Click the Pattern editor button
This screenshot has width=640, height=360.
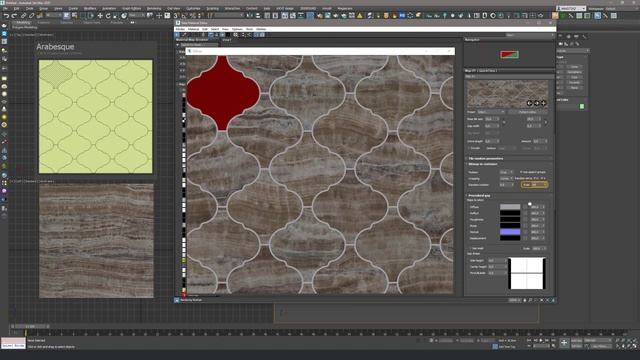coord(528,112)
